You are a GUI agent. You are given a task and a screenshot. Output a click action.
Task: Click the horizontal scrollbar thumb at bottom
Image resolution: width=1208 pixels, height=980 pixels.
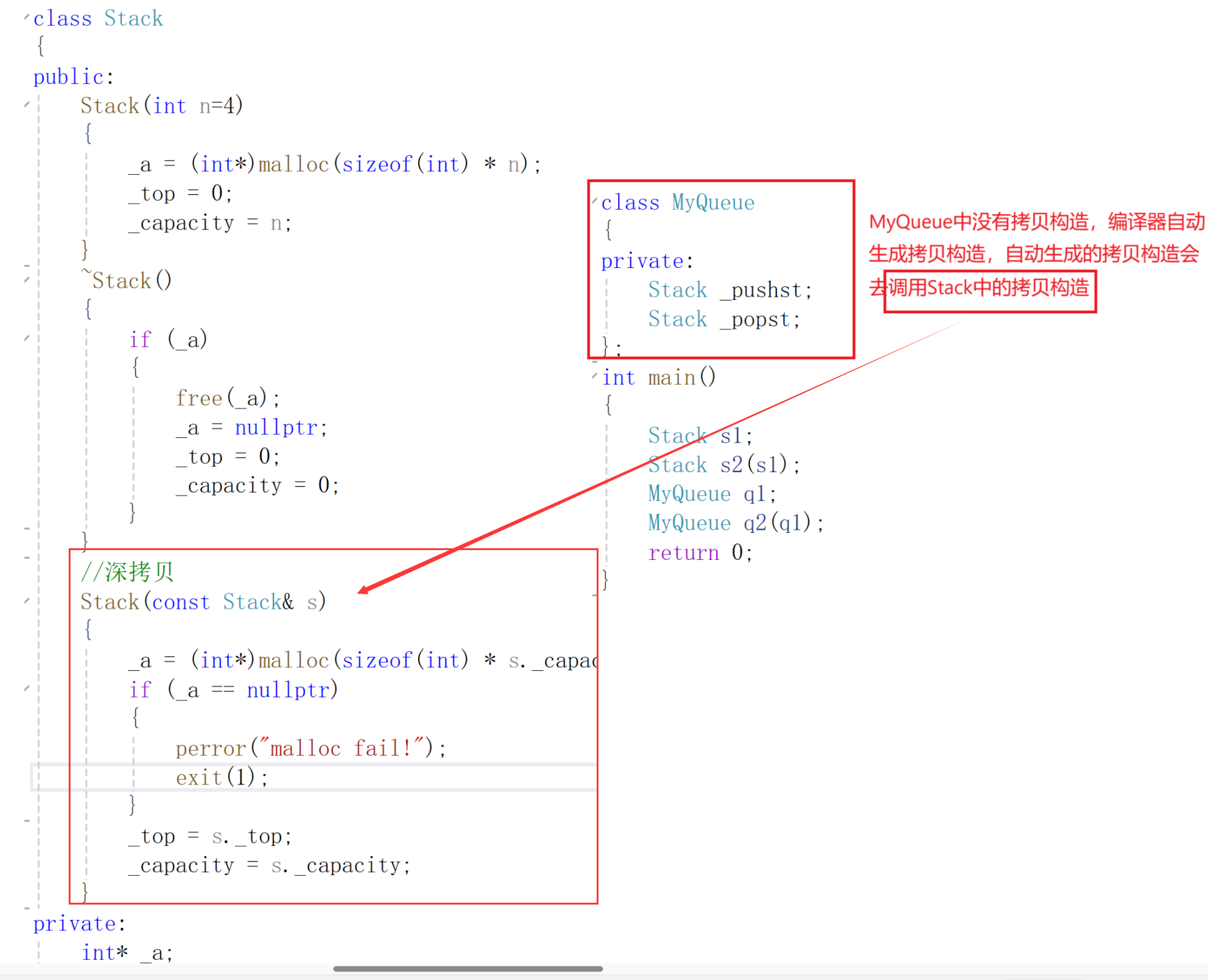(467, 969)
